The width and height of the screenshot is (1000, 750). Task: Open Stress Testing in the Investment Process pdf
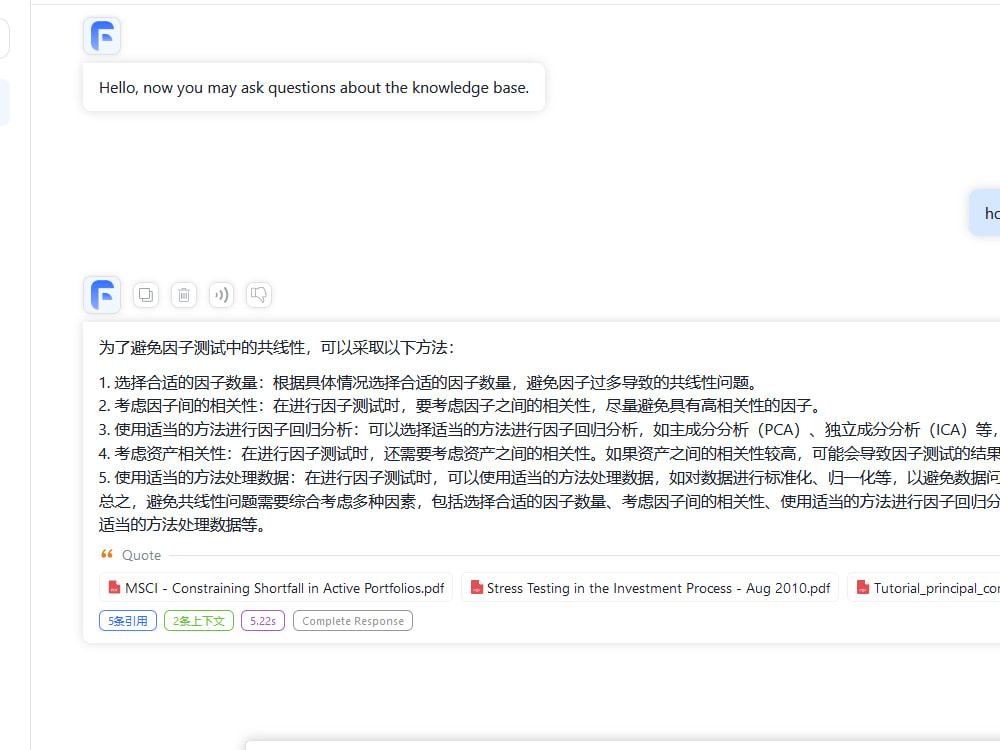pos(650,588)
